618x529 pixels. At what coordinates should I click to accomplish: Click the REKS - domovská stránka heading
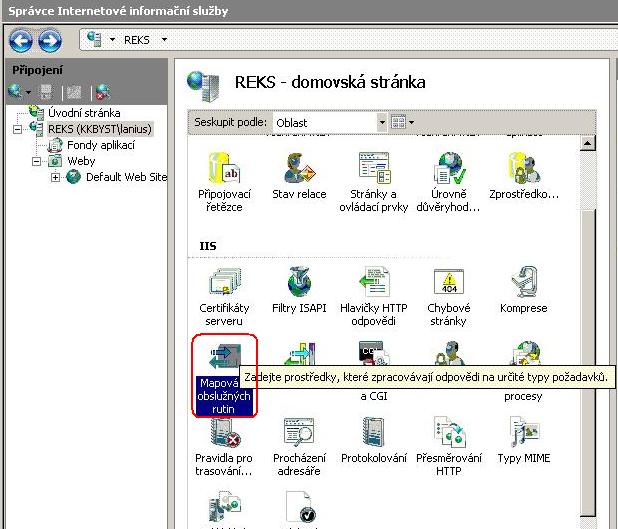click(x=330, y=82)
